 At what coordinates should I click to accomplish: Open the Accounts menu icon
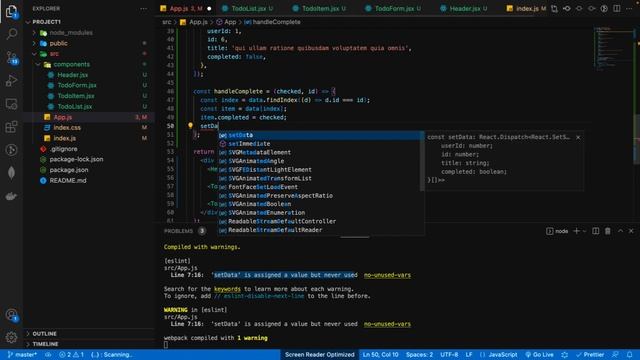pyautogui.click(x=11, y=315)
